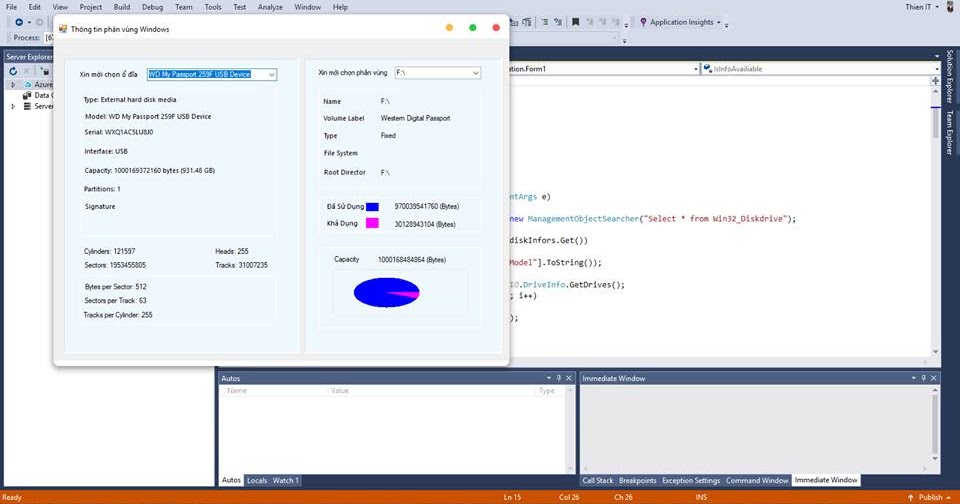Click the Azure cloud icon in Server Explorer
The image size is (960, 504).
[x=27, y=84]
